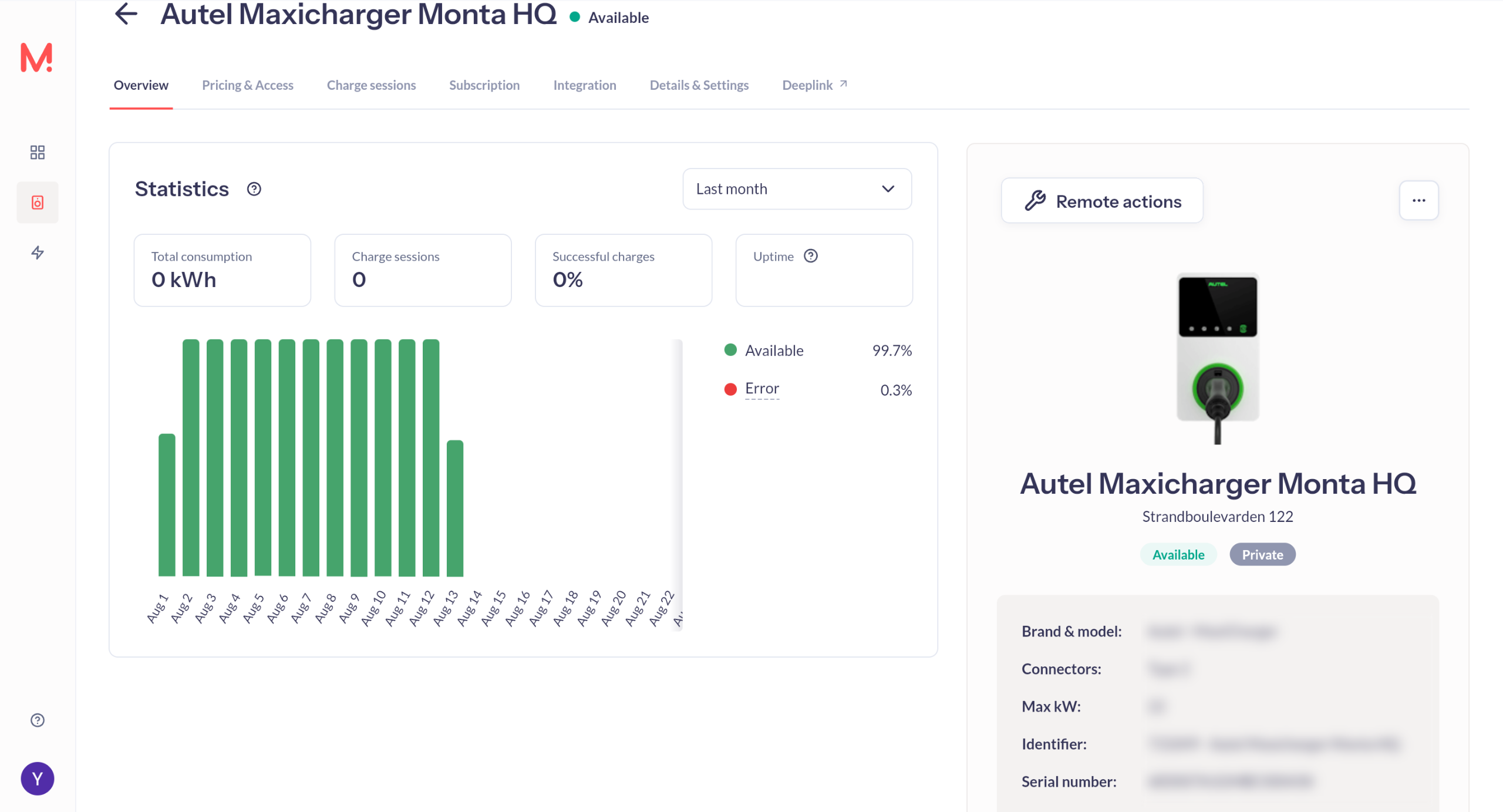
Task: Click the Aug 13 uptime bar
Action: click(455, 508)
